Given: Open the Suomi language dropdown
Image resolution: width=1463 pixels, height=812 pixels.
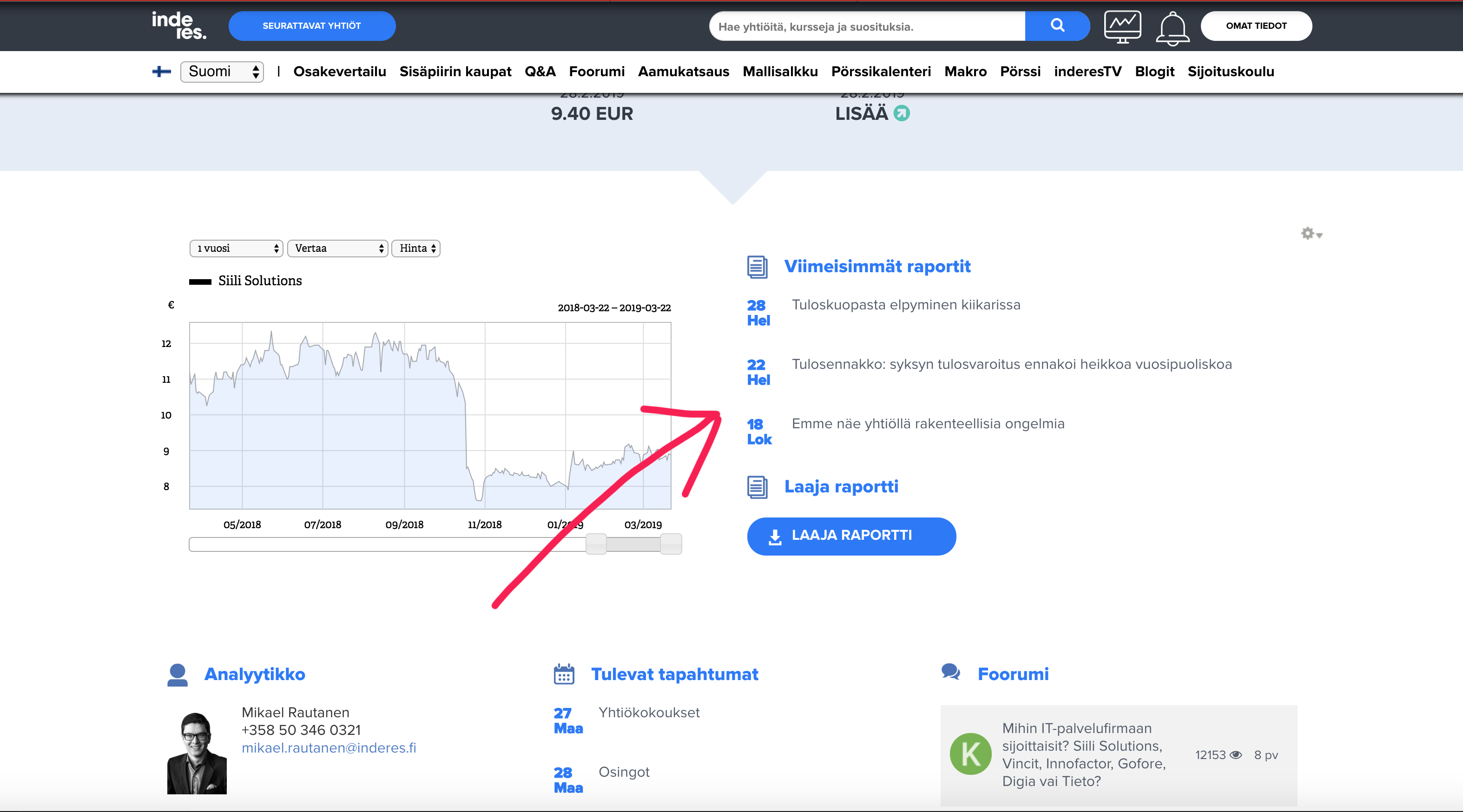Looking at the screenshot, I should point(222,72).
